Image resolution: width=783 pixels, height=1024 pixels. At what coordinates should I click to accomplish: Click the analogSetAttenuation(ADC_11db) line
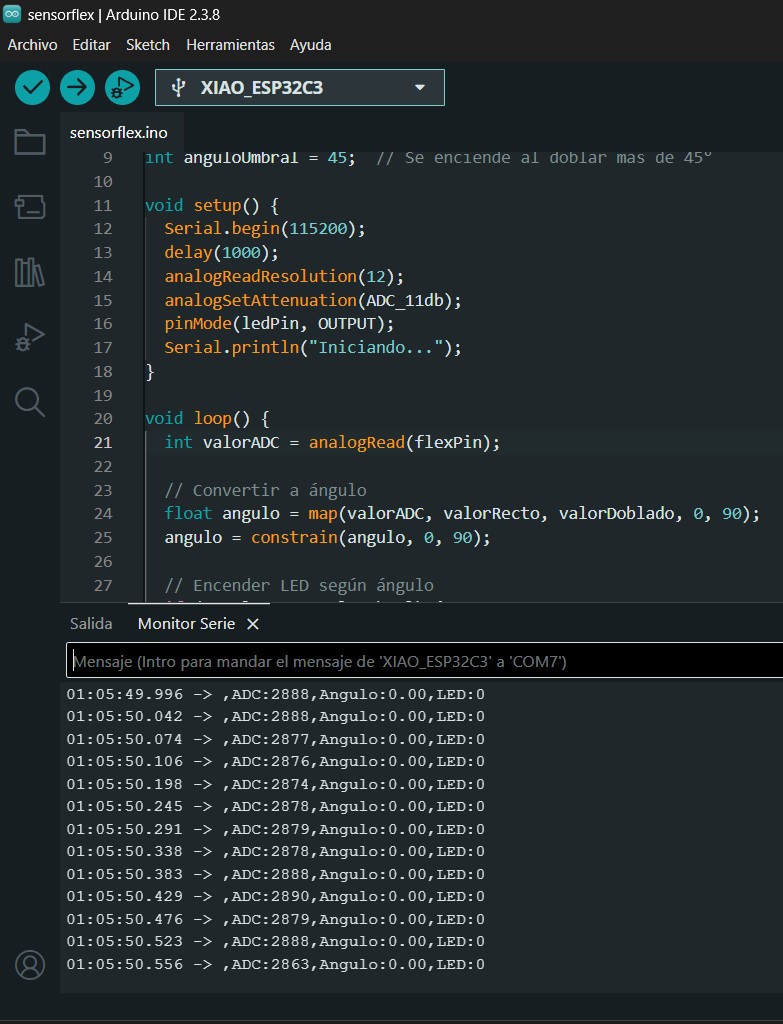click(x=312, y=300)
